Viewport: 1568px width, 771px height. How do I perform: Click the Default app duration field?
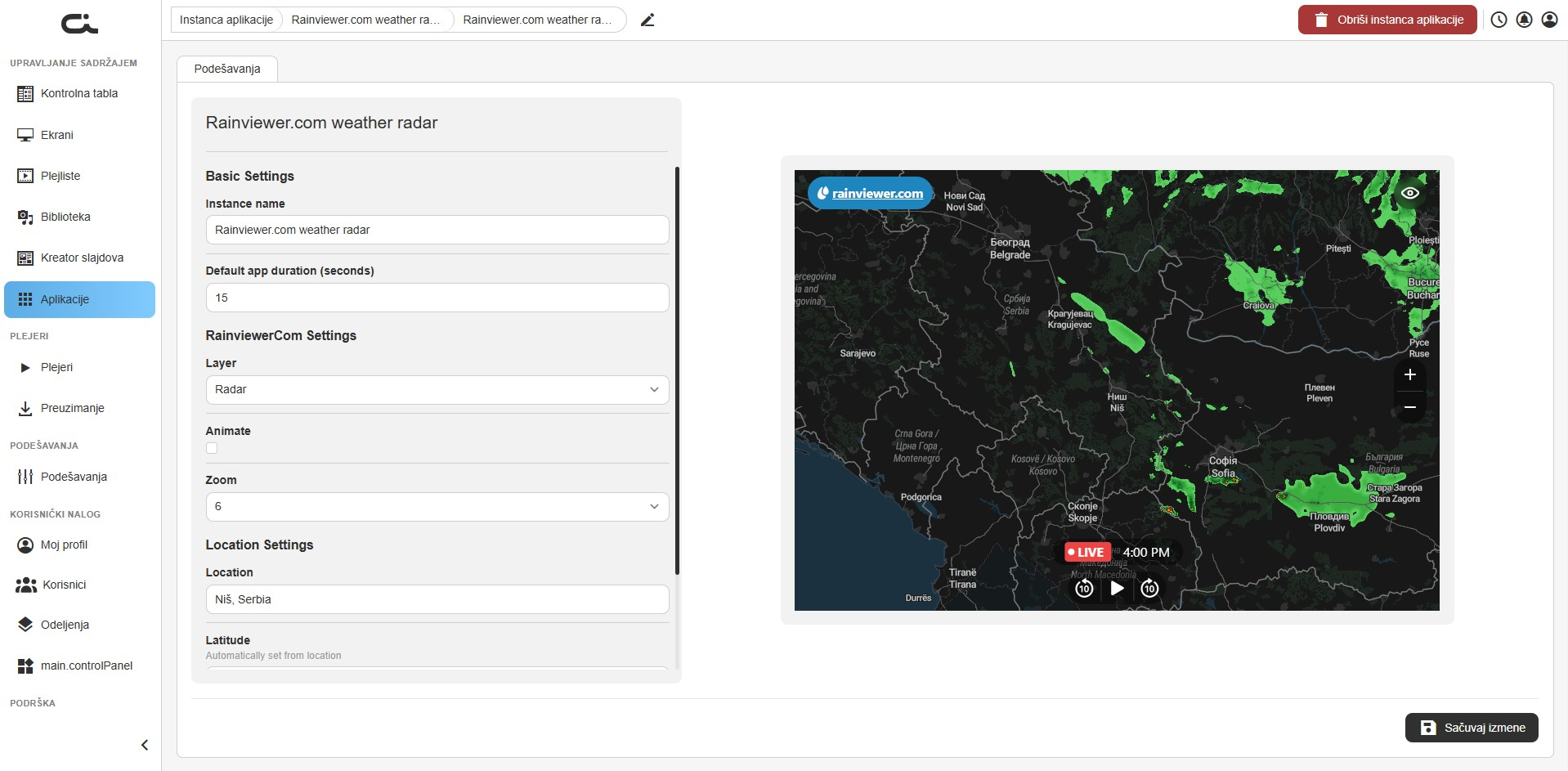(x=437, y=298)
